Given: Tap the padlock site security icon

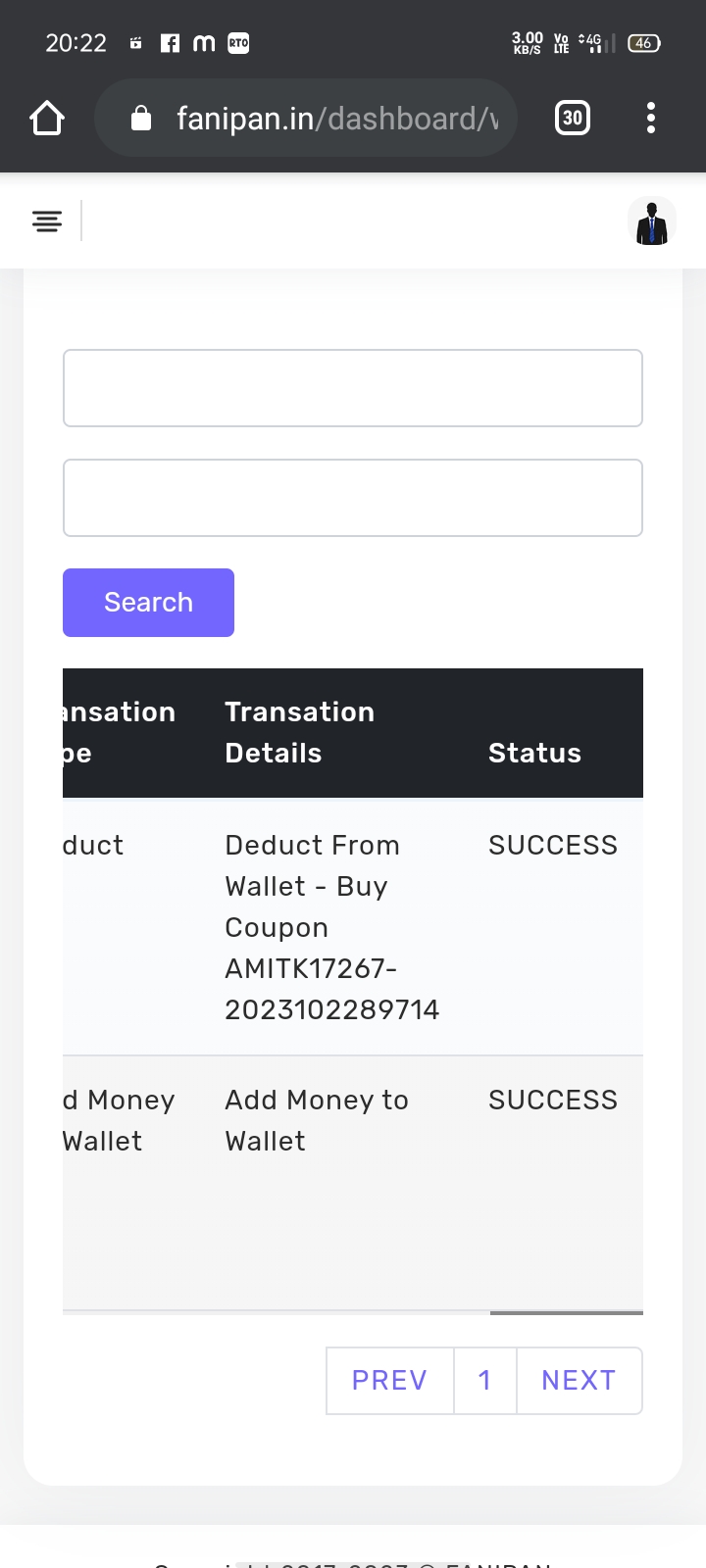Looking at the screenshot, I should tap(141, 119).
